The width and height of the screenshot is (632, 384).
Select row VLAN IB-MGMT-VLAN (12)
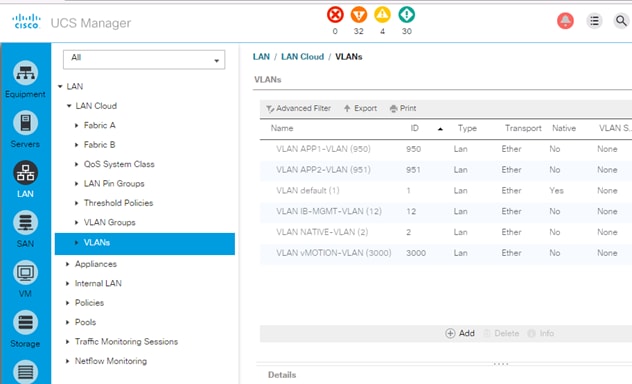tap(446, 212)
